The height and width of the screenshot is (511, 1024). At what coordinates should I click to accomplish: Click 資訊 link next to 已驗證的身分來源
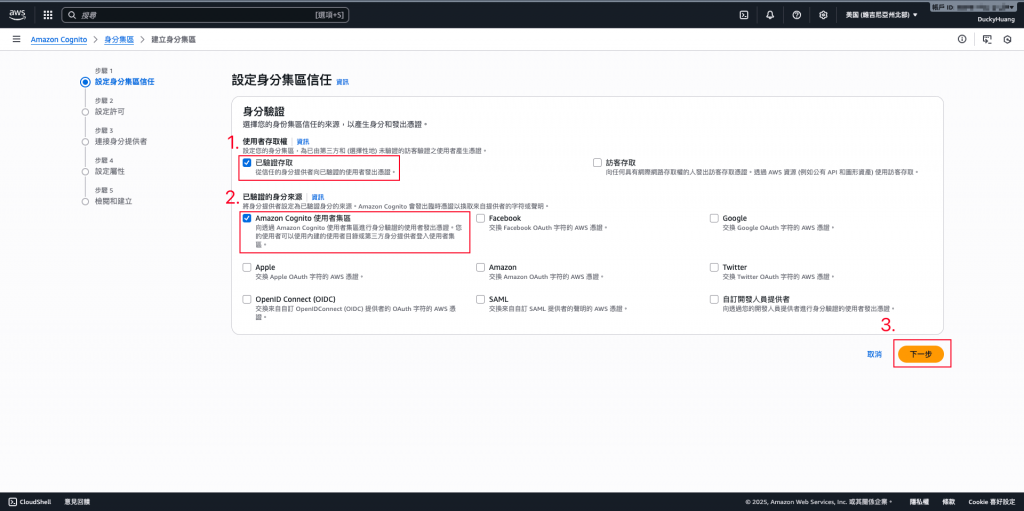(318, 197)
